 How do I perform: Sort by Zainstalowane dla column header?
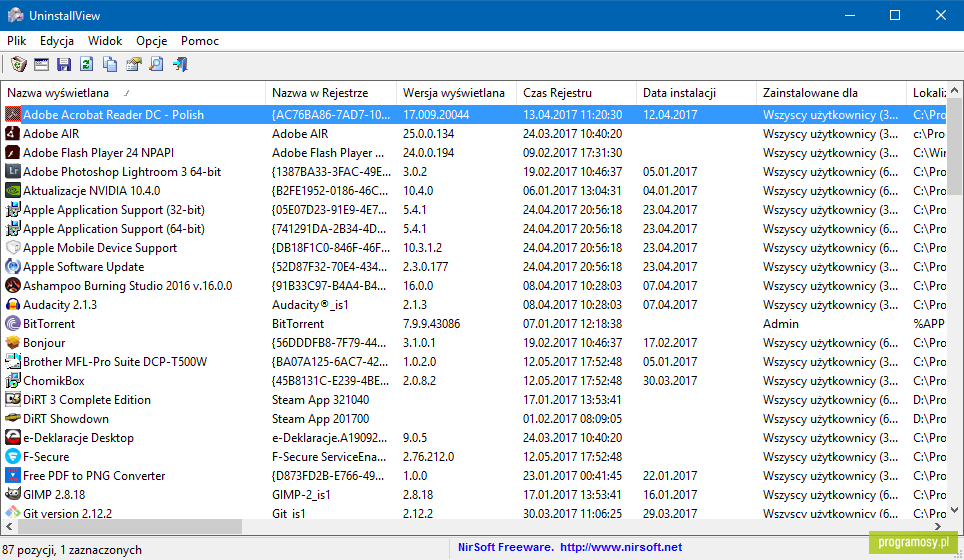click(x=831, y=93)
